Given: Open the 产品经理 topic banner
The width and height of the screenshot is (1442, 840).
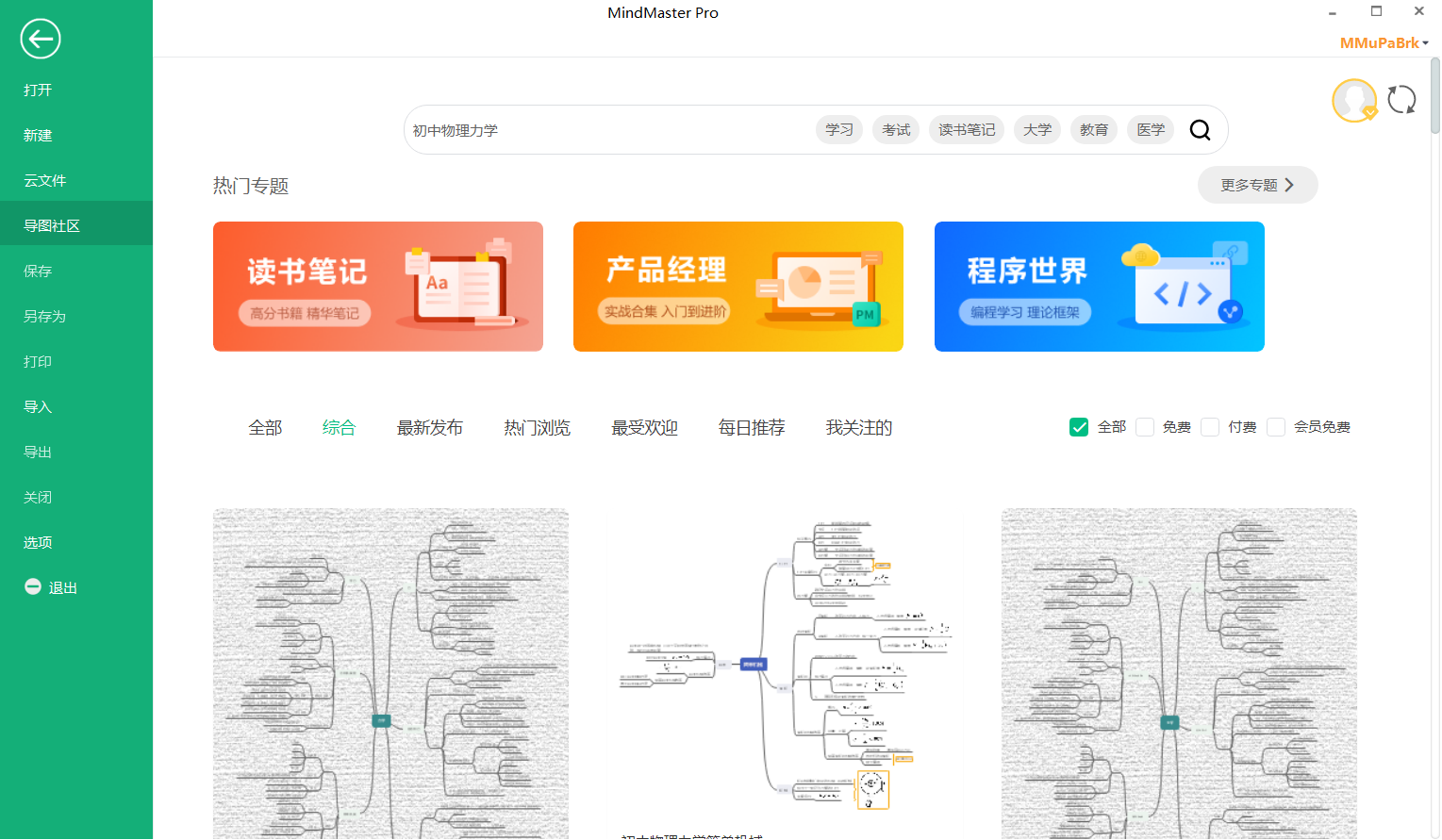Looking at the screenshot, I should point(738,287).
